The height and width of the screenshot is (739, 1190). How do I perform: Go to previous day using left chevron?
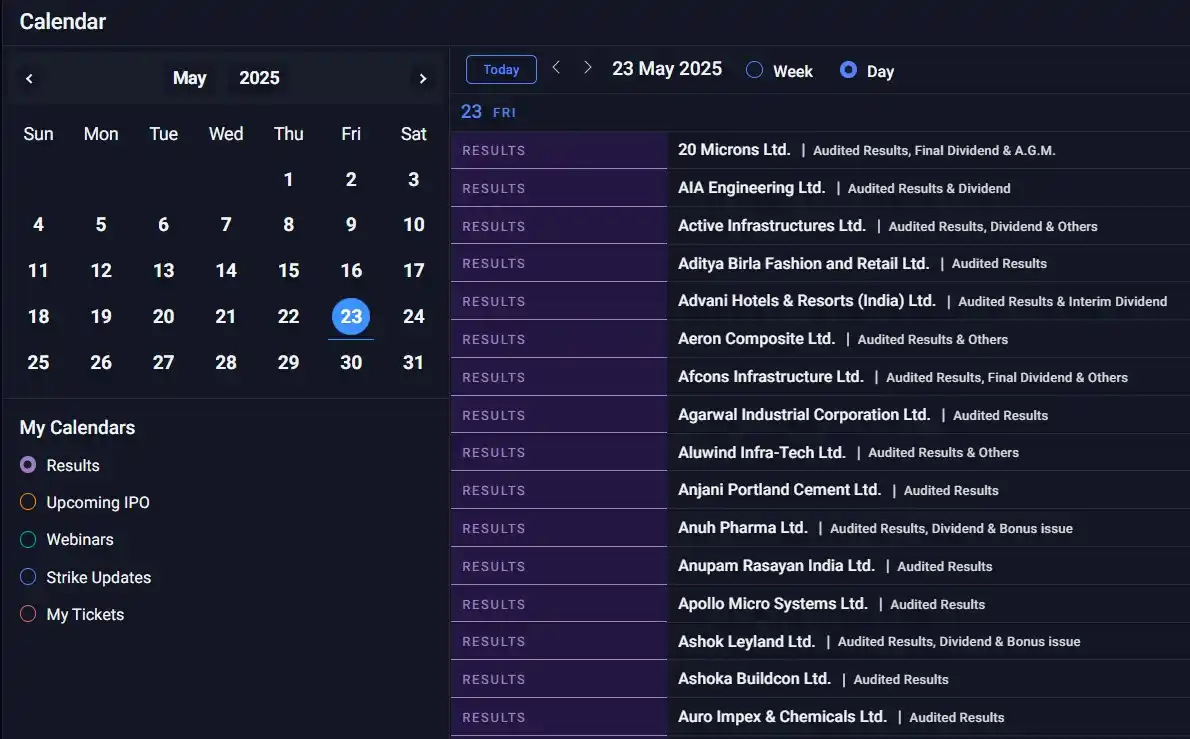click(x=556, y=68)
